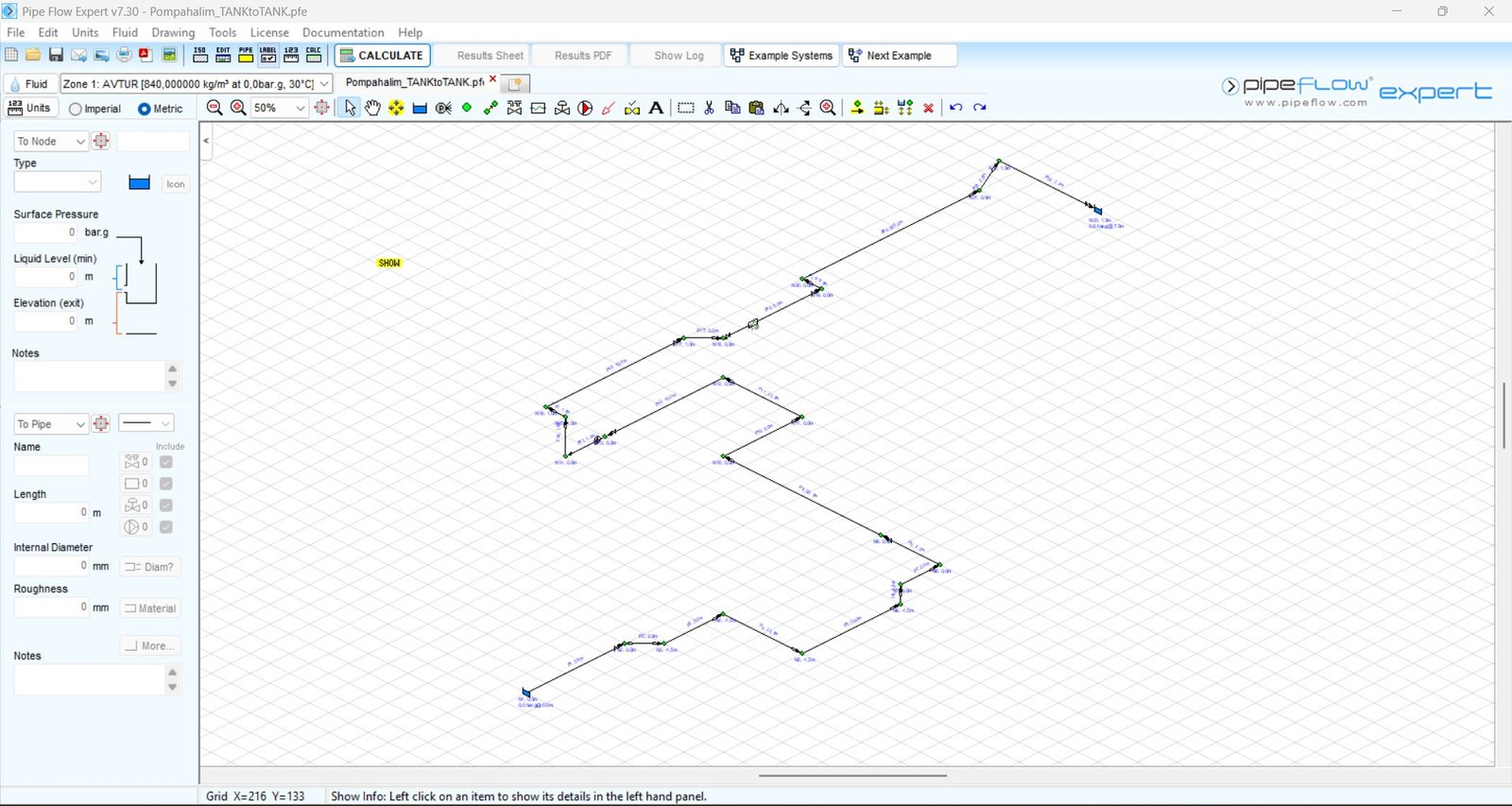Select the pan hand tool

pos(373,108)
